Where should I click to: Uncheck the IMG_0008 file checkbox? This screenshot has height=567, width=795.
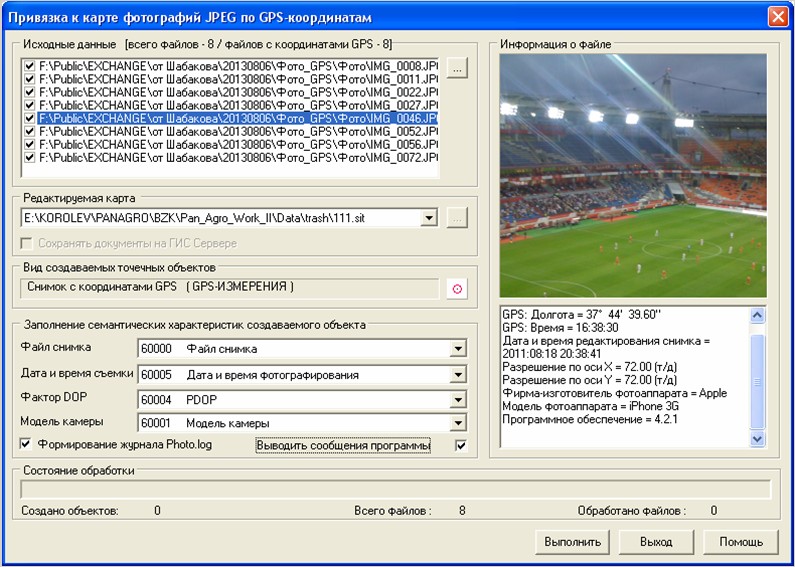(30, 66)
